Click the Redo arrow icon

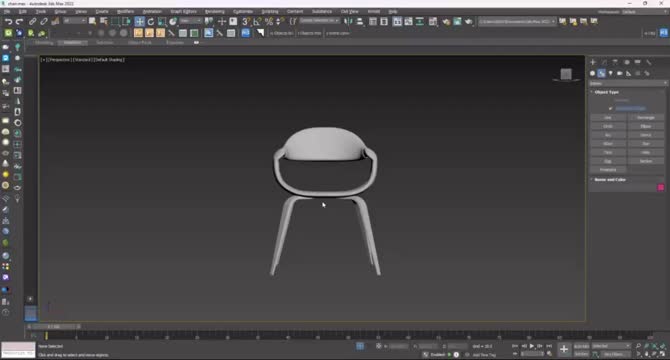(x=19, y=21)
